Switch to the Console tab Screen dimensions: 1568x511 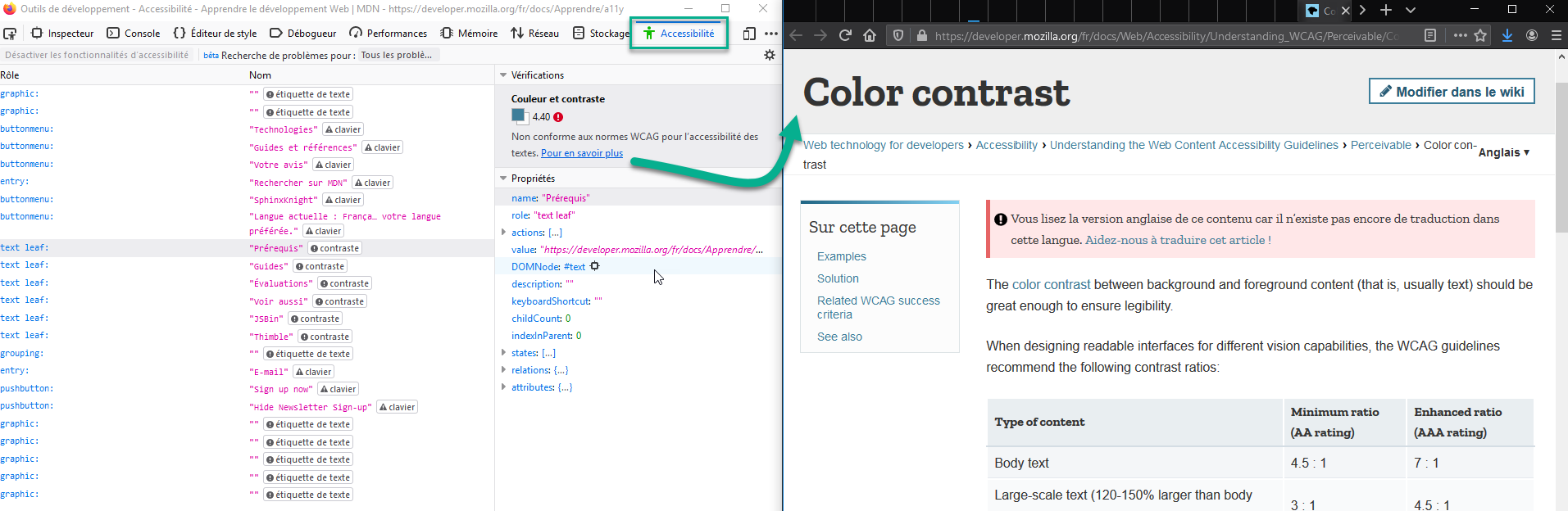coord(134,34)
